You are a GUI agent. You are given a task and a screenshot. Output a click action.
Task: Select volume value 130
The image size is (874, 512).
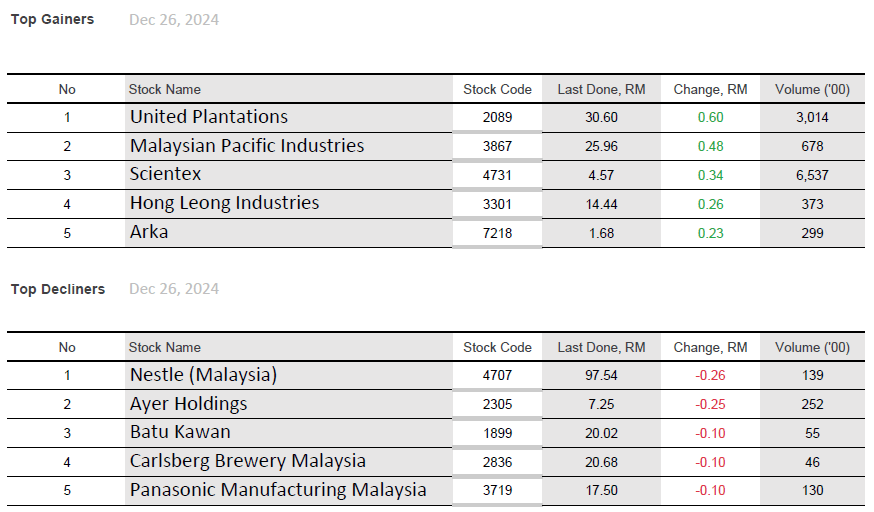point(812,491)
